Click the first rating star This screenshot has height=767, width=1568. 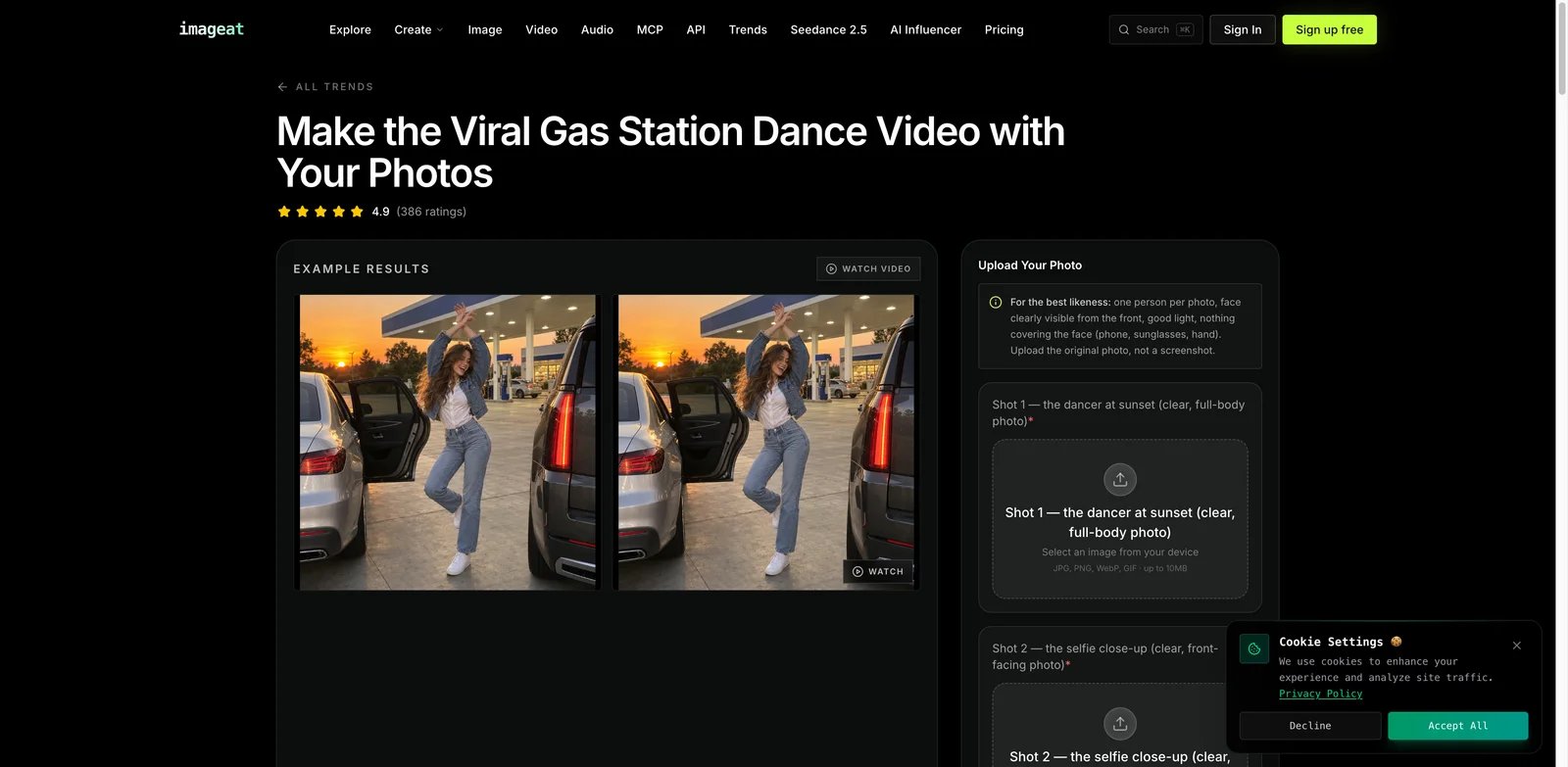pos(284,212)
